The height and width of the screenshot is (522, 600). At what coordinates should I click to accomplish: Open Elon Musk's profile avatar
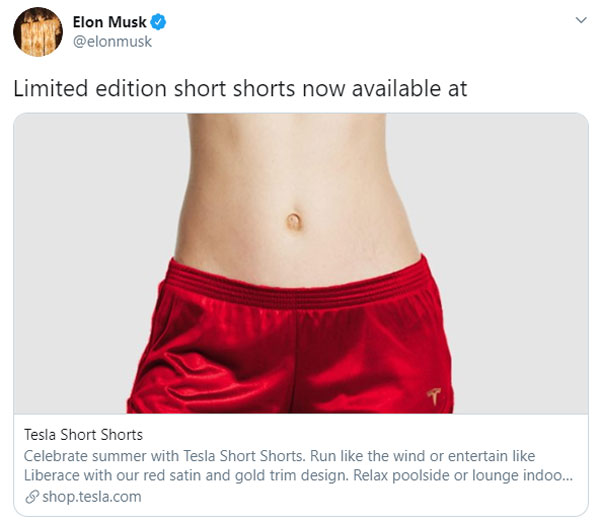(38, 31)
